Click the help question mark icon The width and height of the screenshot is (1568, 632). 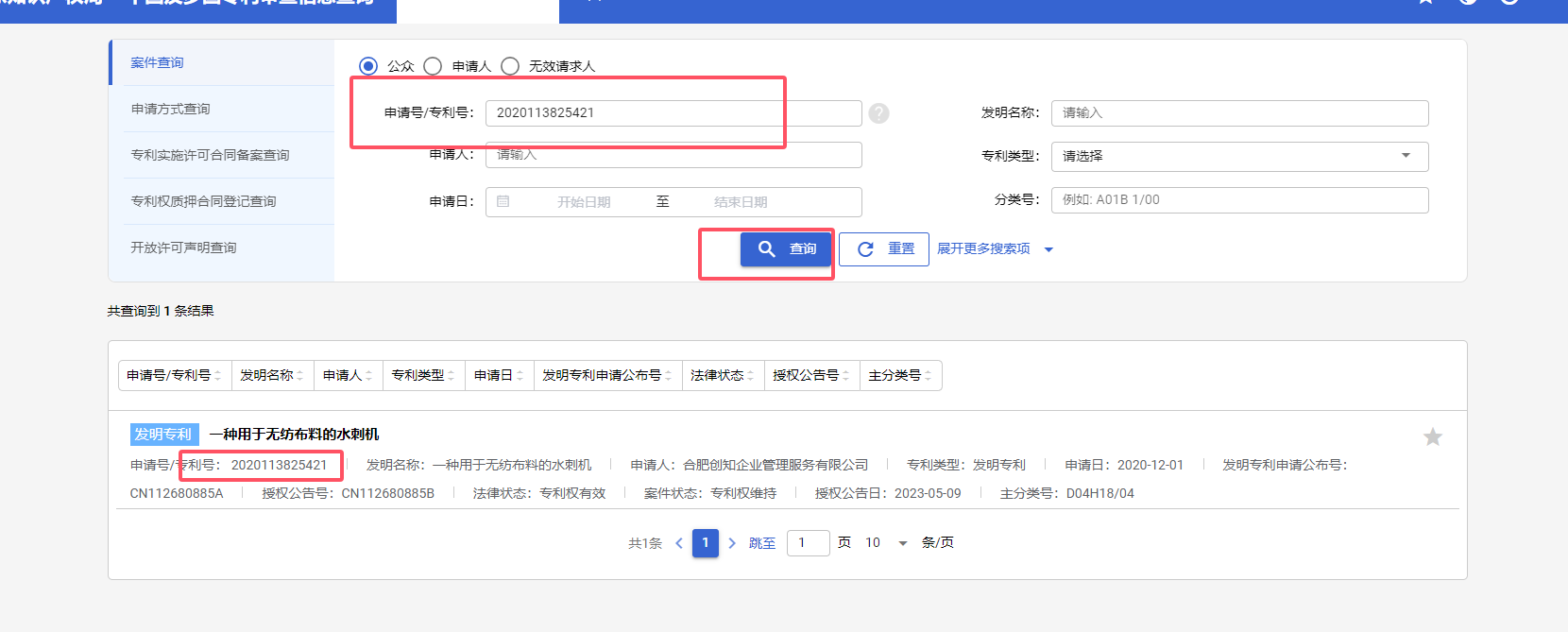(x=878, y=113)
